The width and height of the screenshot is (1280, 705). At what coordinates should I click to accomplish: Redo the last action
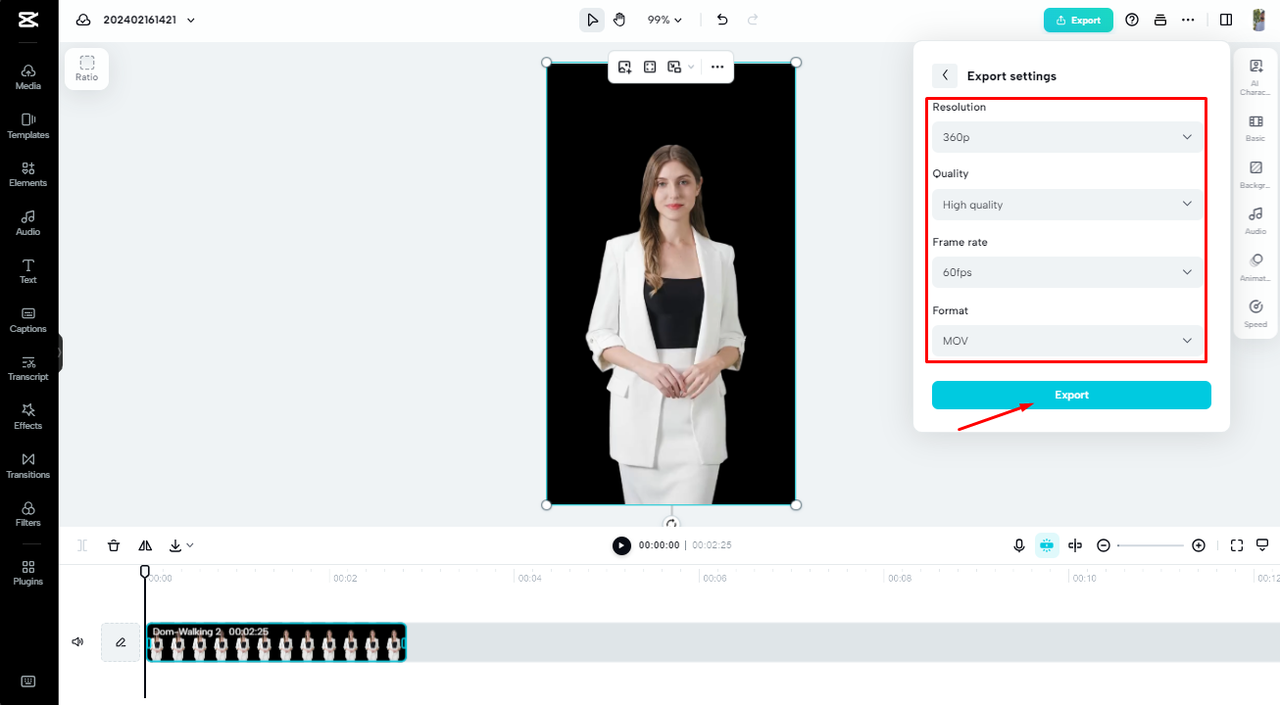[752, 20]
